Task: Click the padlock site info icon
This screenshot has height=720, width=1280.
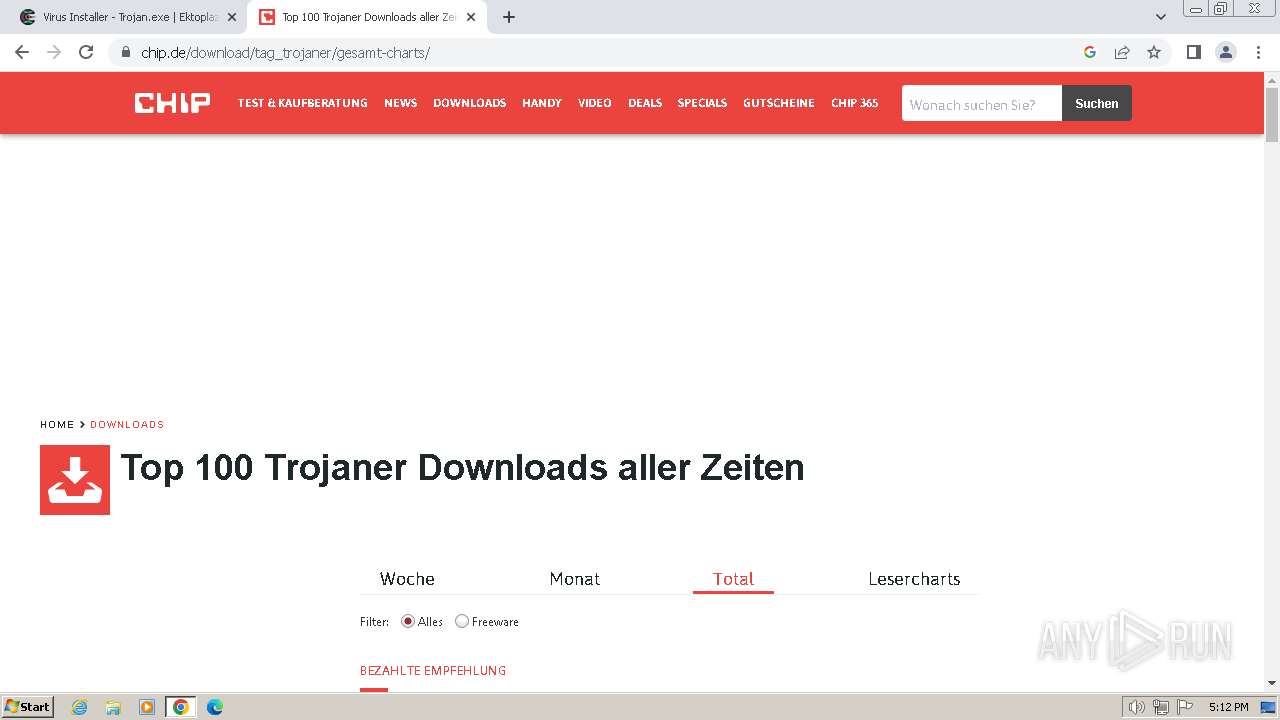Action: [126, 52]
